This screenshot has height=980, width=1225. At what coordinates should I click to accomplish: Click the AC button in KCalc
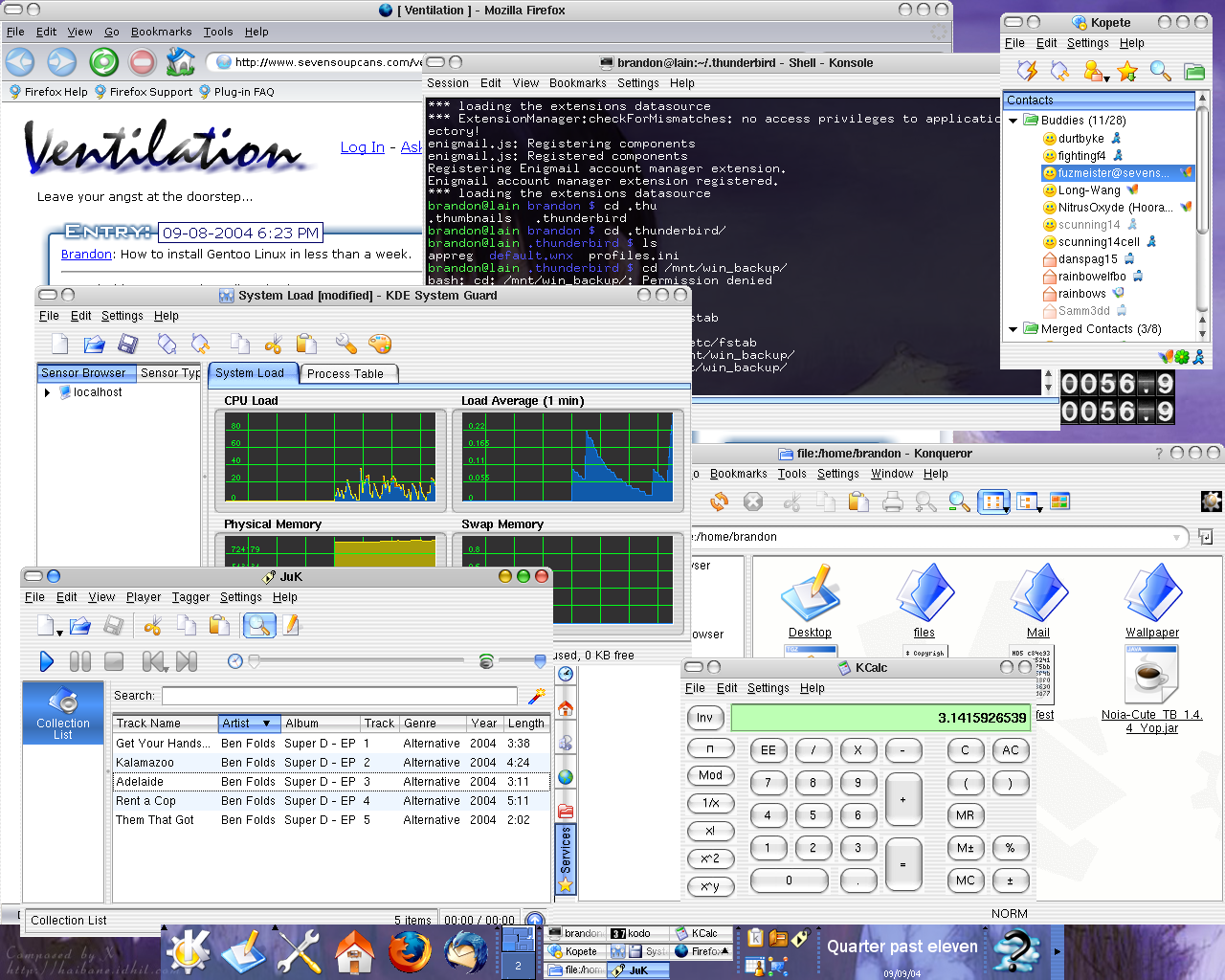tap(1011, 750)
